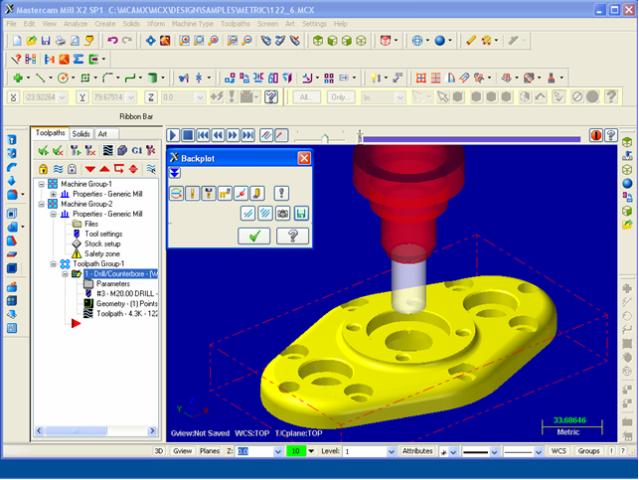Viewport: 639px width, 480px height.
Task: Collapse Machine Group-2 tree node
Action: click(x=42, y=204)
